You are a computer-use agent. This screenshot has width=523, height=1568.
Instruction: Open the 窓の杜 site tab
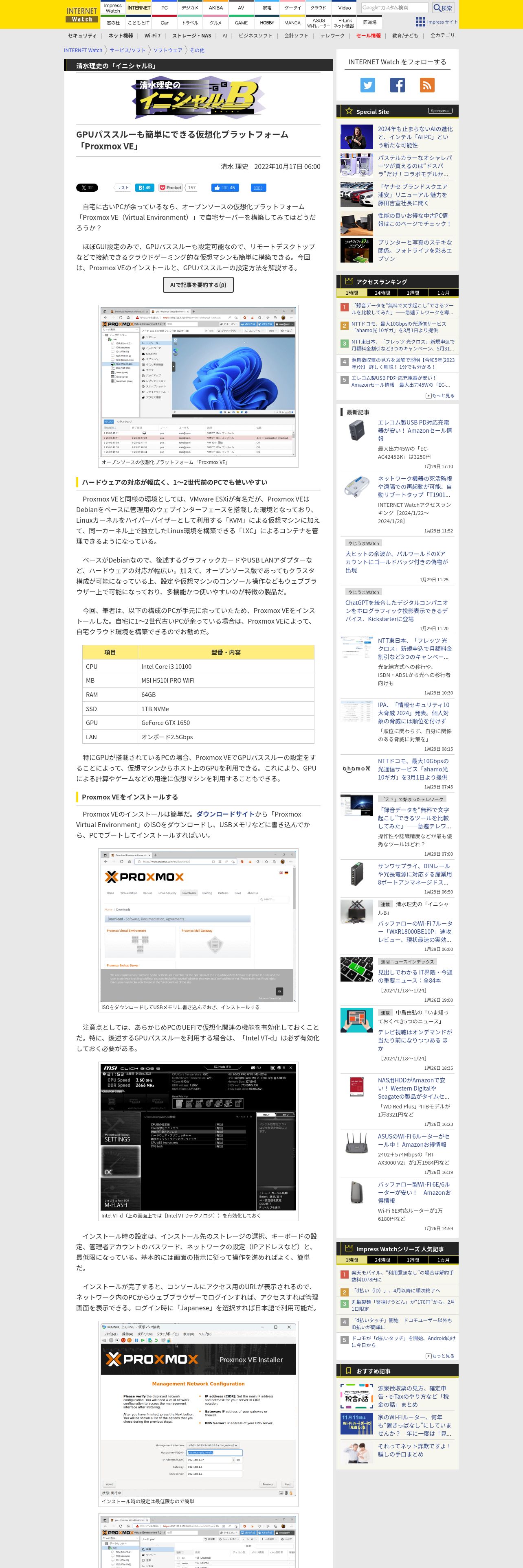click(113, 22)
